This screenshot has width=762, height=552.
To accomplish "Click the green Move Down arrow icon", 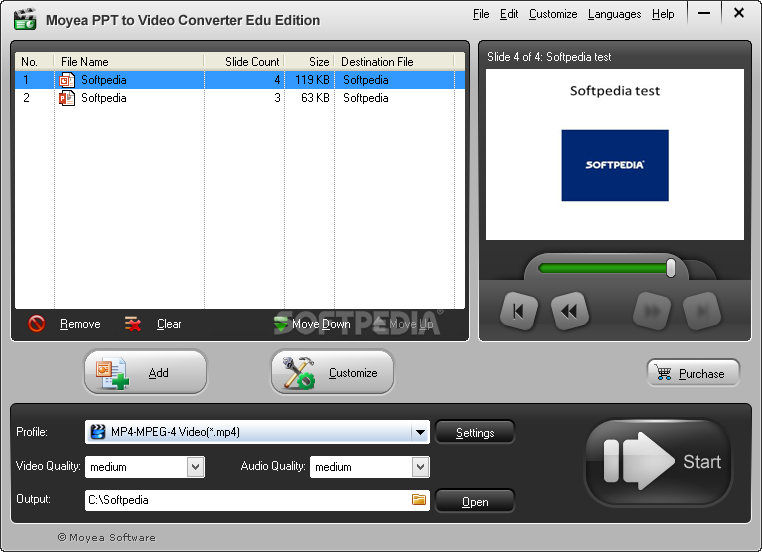I will (281, 324).
